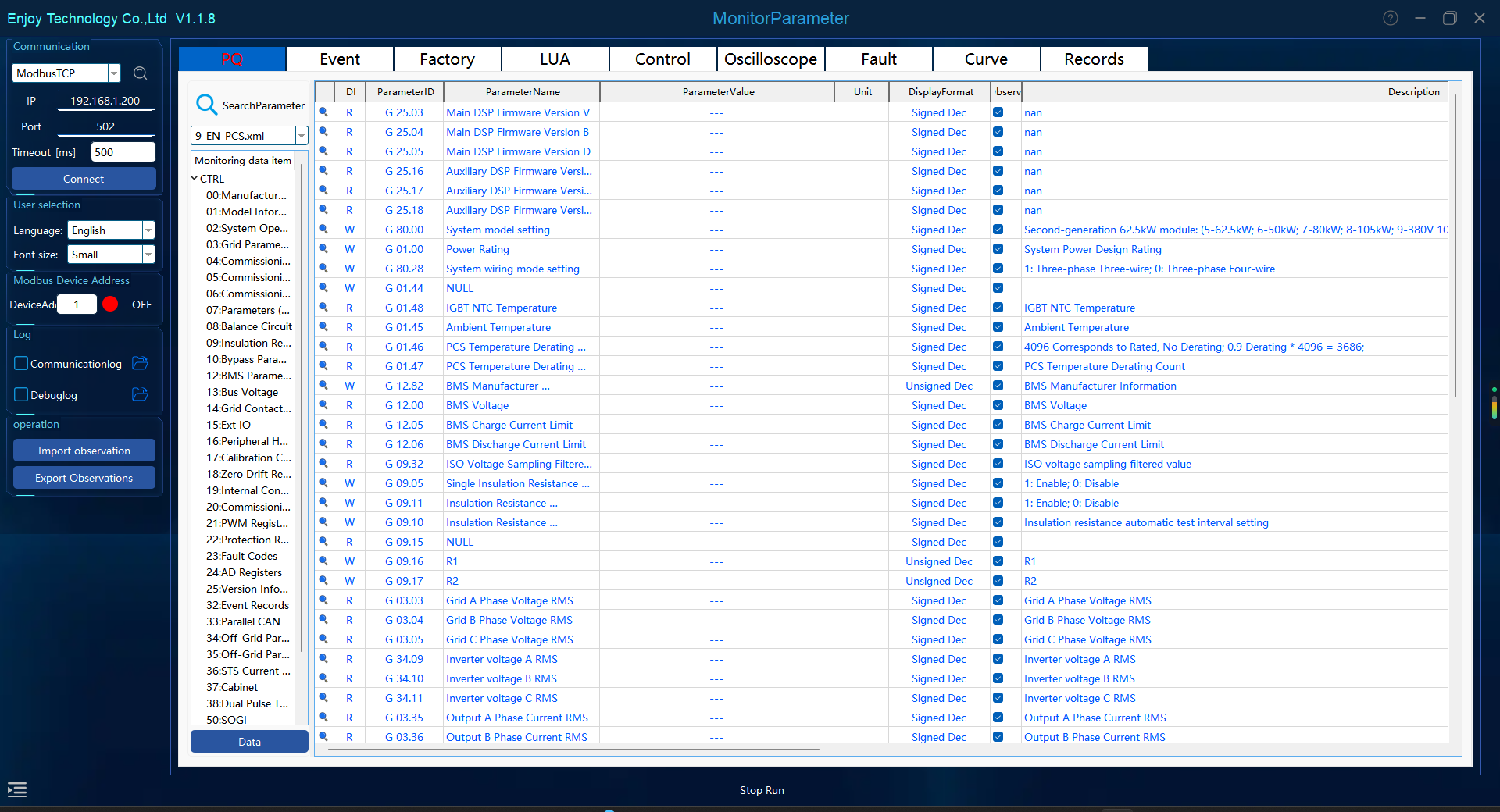Click Export Observations button
Viewport: 1500px width, 812px height.
(84, 478)
